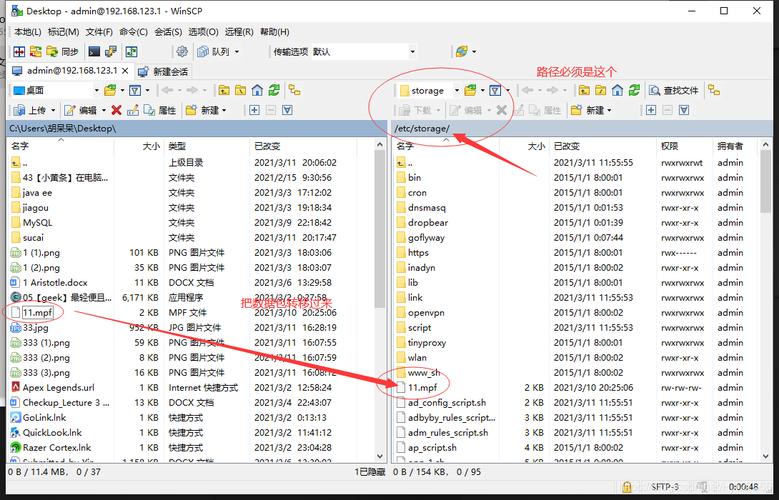Toggle directory tree in remote panel
Viewport: 779px width, 500px height.
[714, 90]
